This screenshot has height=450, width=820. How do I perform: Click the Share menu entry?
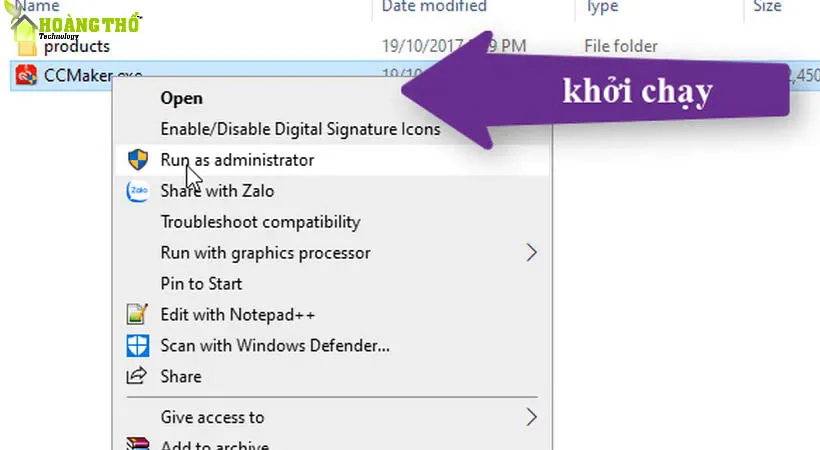pyautogui.click(x=180, y=376)
